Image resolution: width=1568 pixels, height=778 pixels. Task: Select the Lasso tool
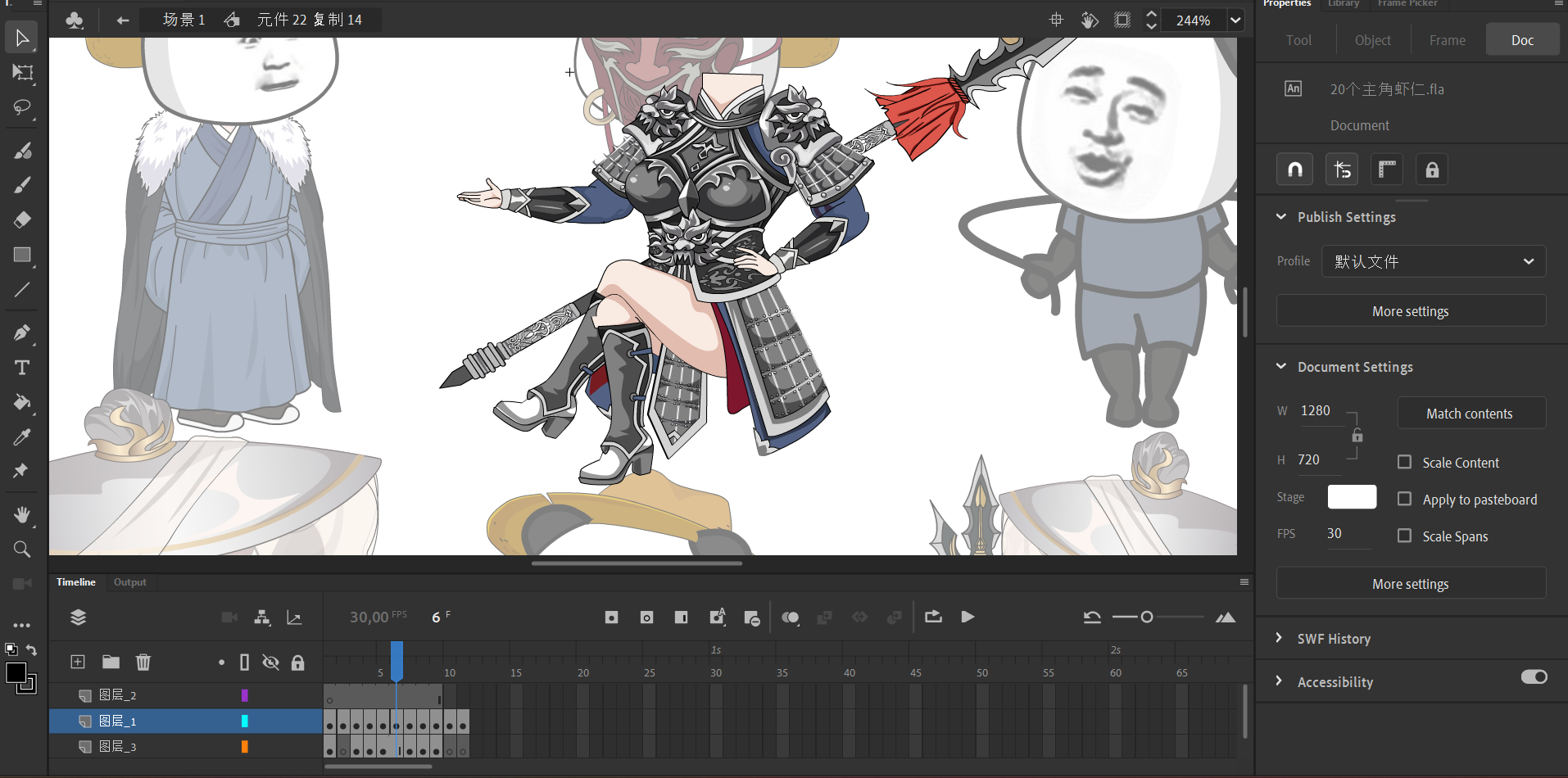tap(22, 107)
